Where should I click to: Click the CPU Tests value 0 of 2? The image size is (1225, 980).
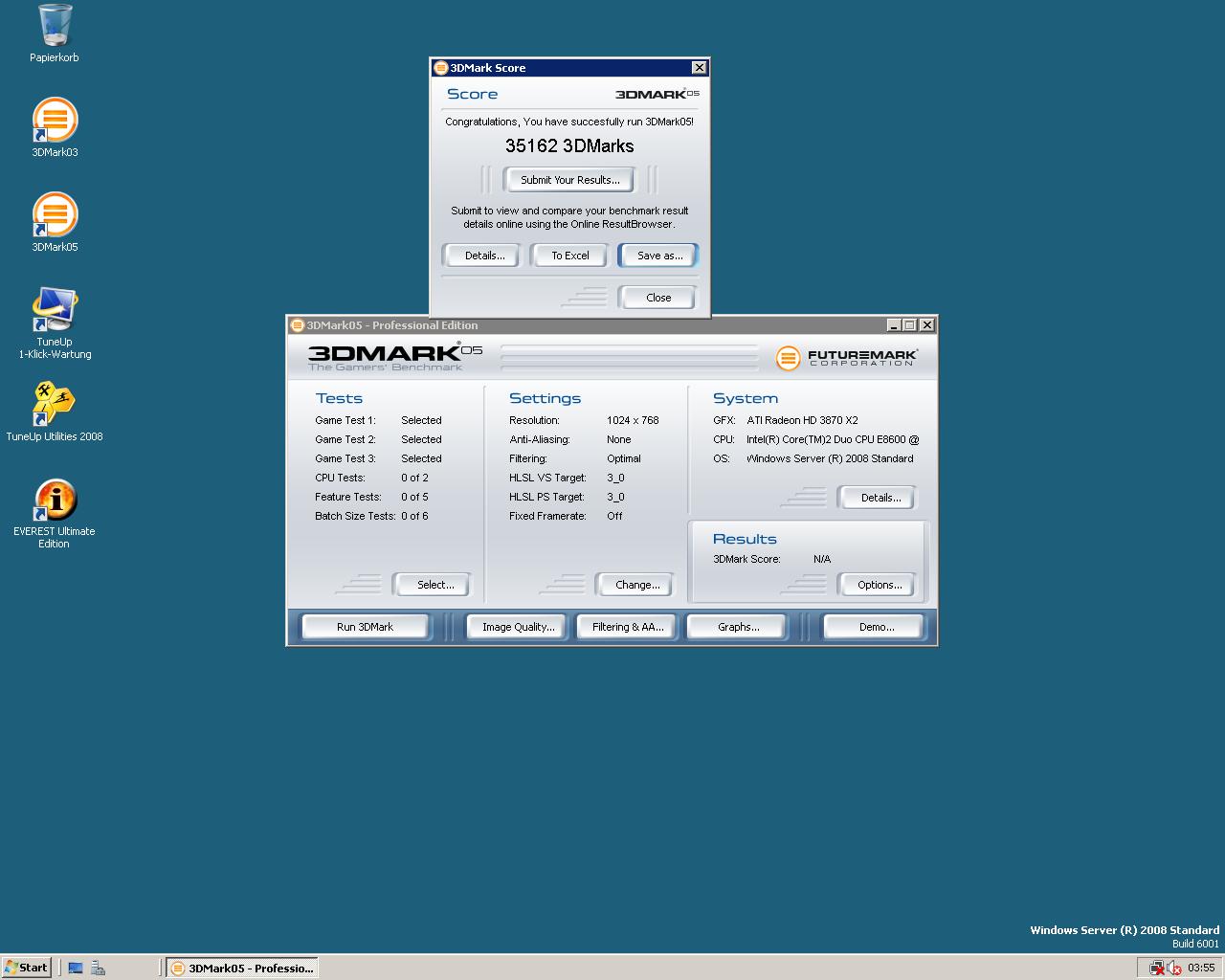coord(414,478)
